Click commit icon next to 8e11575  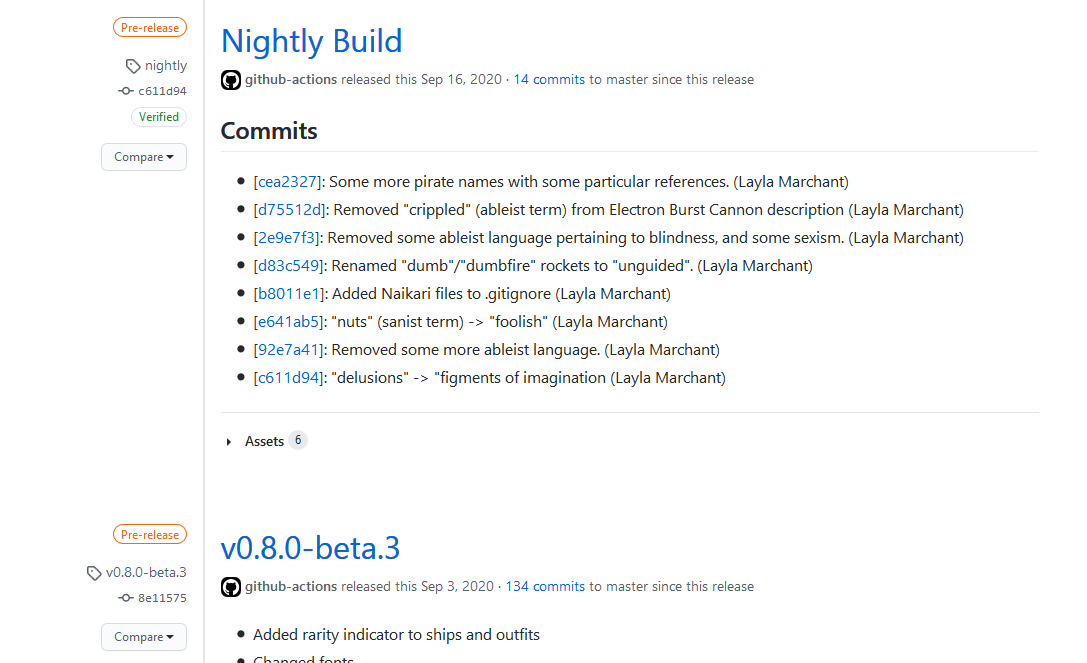coord(126,598)
